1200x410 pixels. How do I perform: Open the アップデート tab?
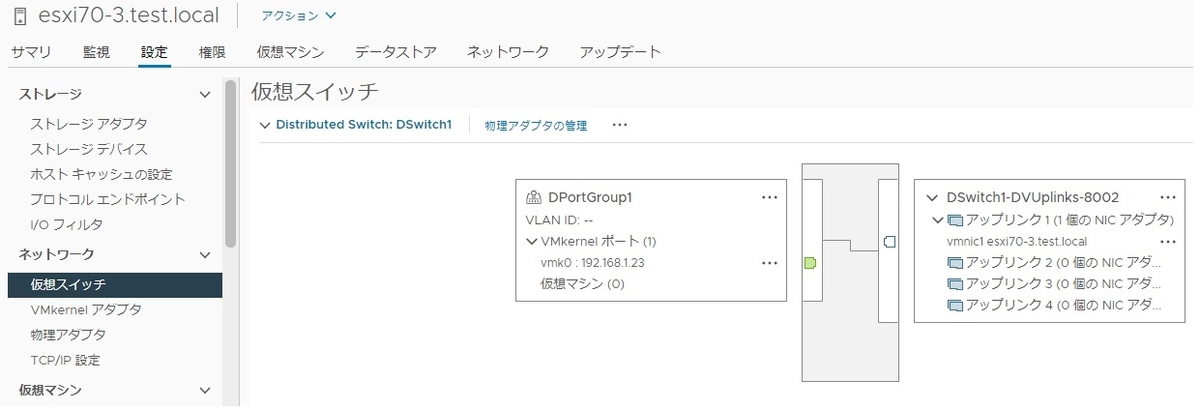(620, 52)
